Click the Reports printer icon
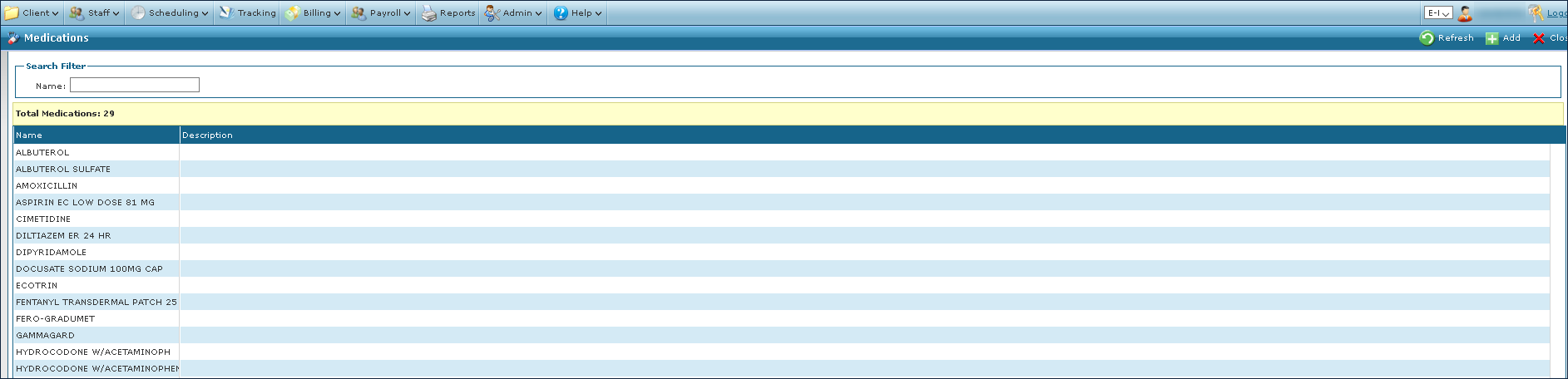Screen dimensions: 1568x379 pyautogui.click(x=428, y=13)
